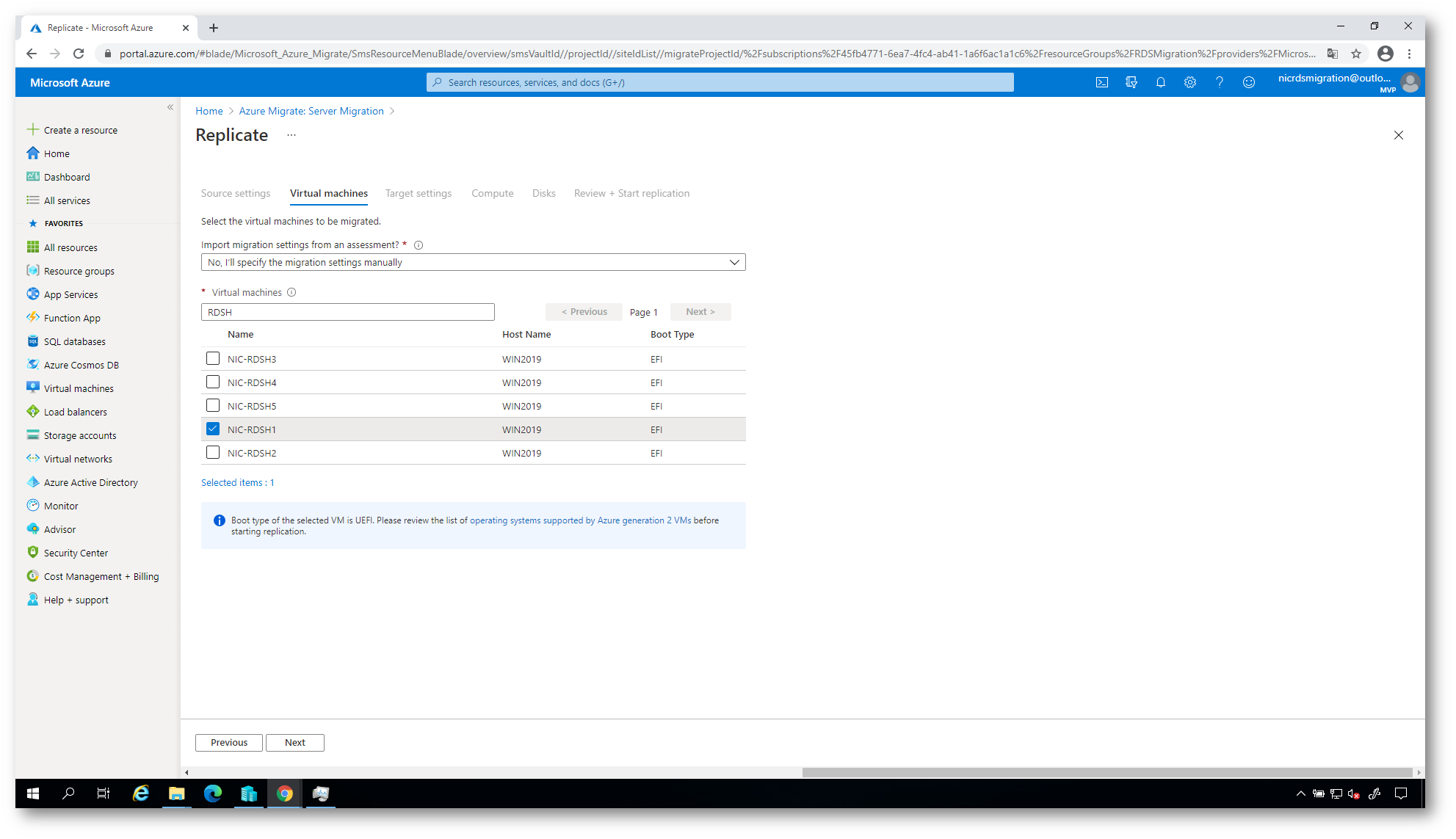Open Virtual machines in sidebar
The height and width of the screenshot is (839, 1456).
[79, 388]
